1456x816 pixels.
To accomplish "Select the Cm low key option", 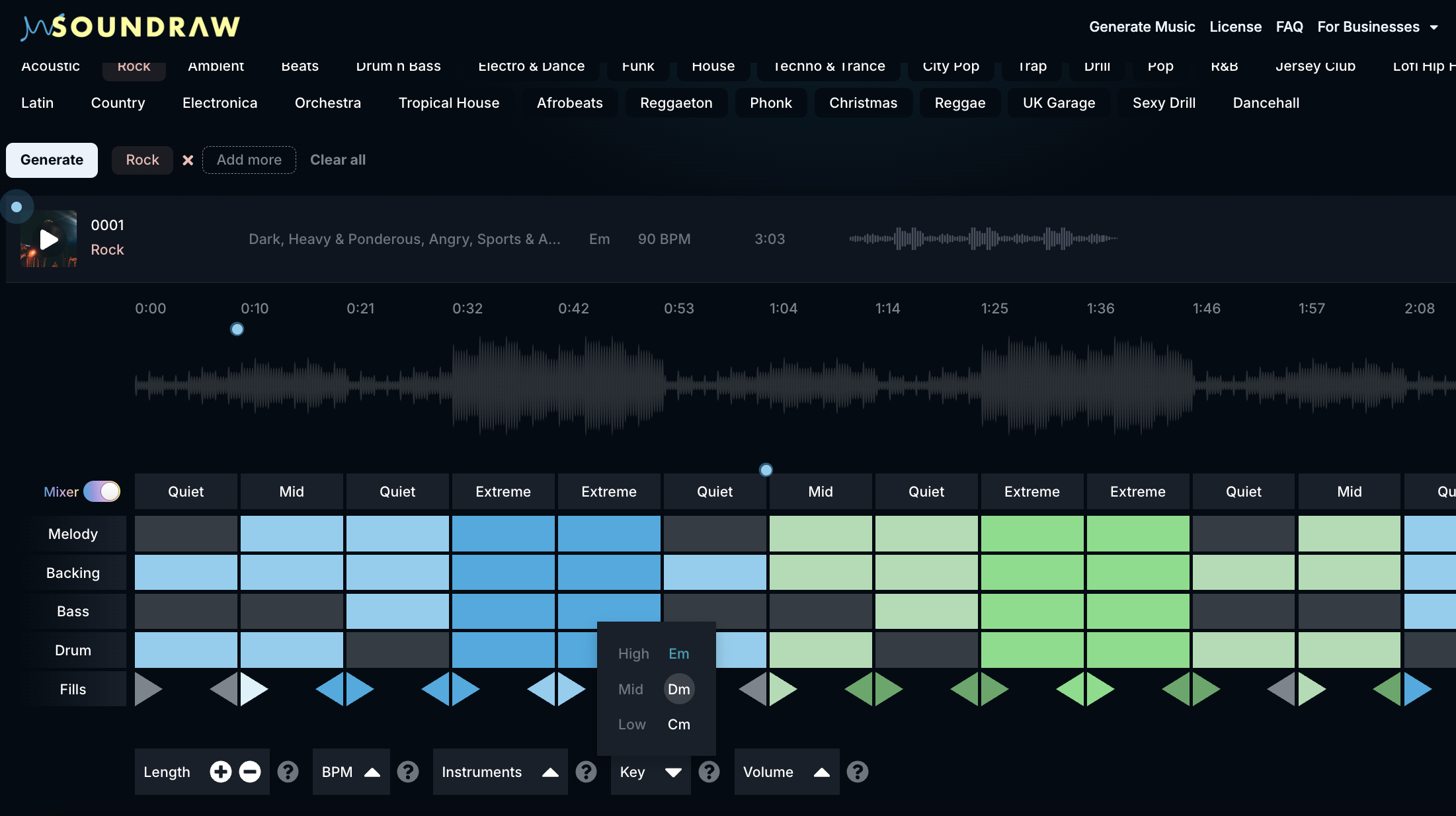I will [678, 724].
